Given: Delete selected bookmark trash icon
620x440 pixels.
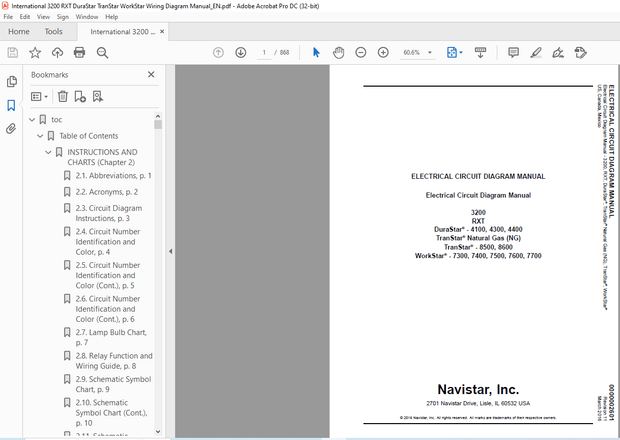Looking at the screenshot, I should point(63,96).
